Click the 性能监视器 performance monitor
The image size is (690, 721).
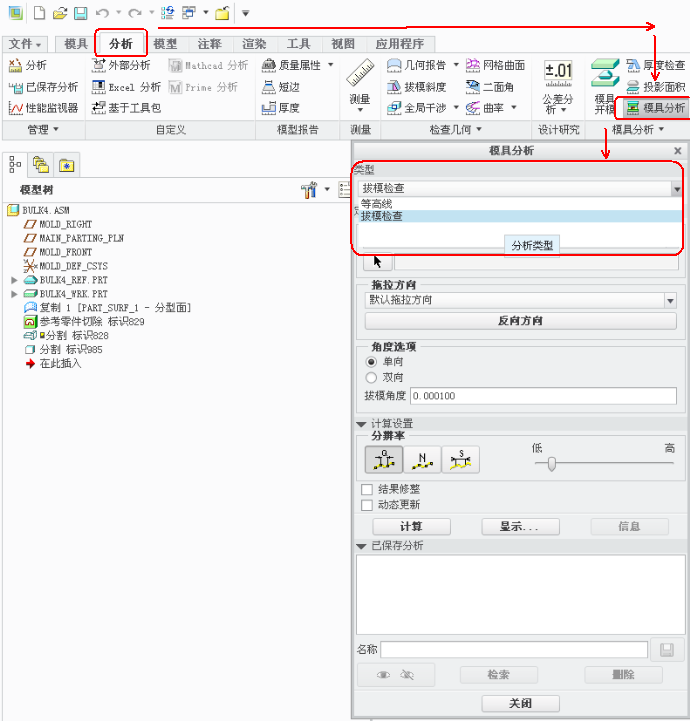[x=43, y=108]
